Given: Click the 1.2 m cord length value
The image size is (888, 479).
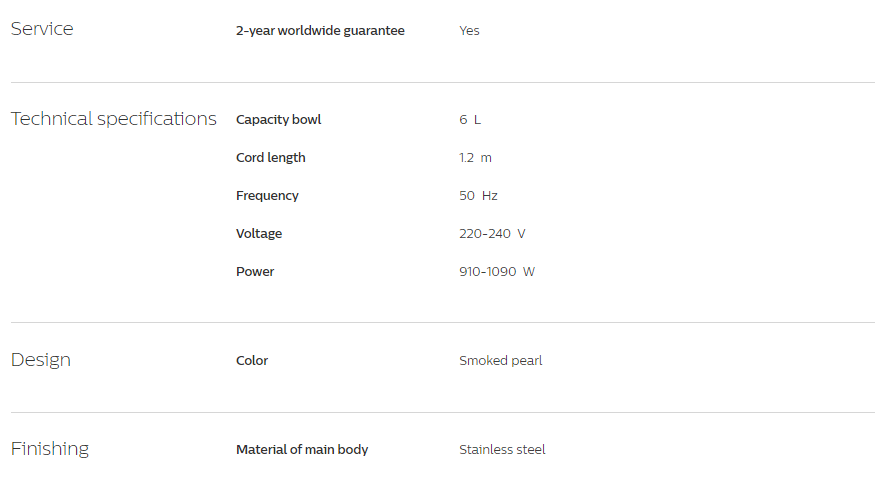Looking at the screenshot, I should point(475,157).
